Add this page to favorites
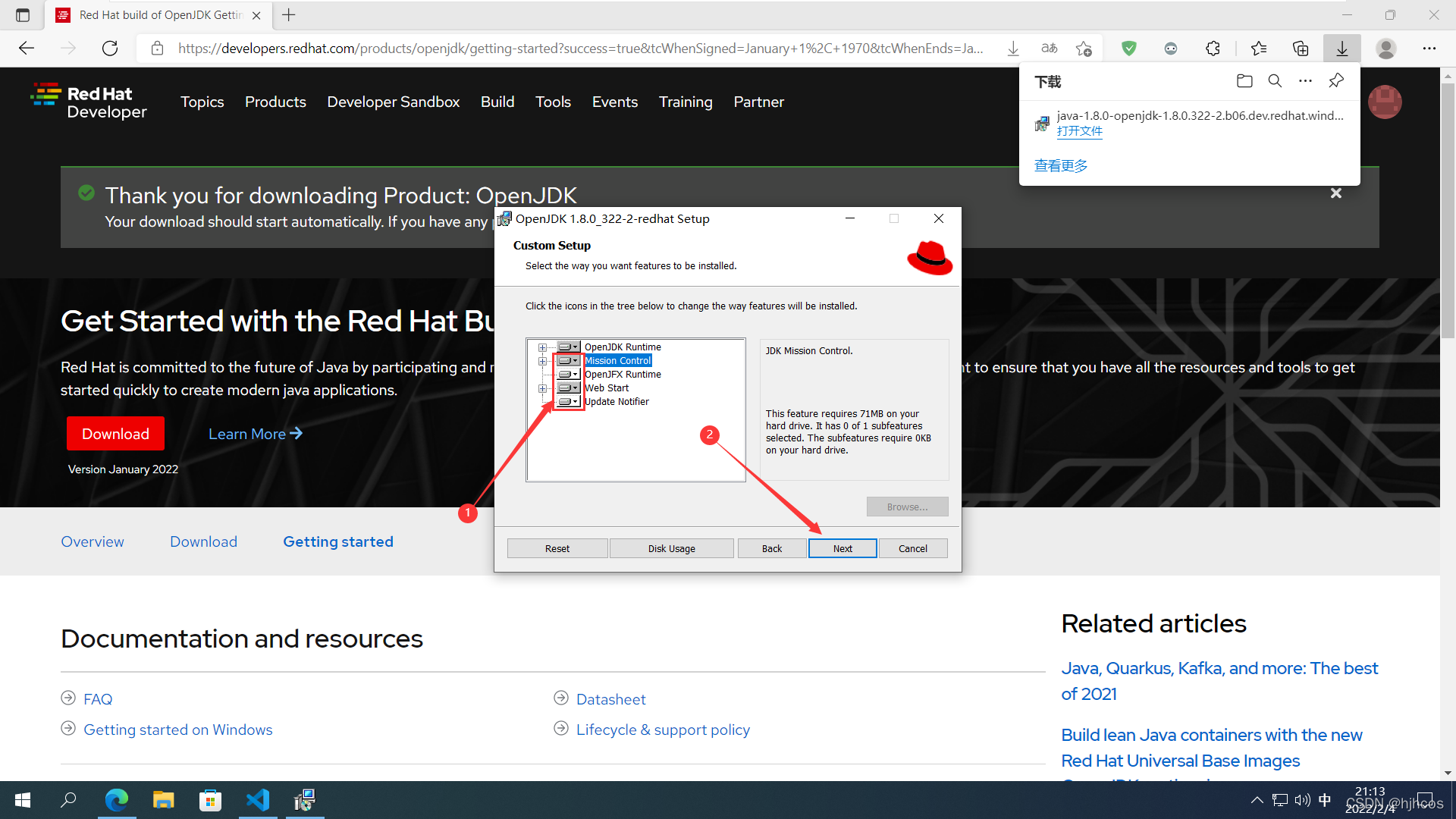This screenshot has height=819, width=1456. (x=1084, y=49)
